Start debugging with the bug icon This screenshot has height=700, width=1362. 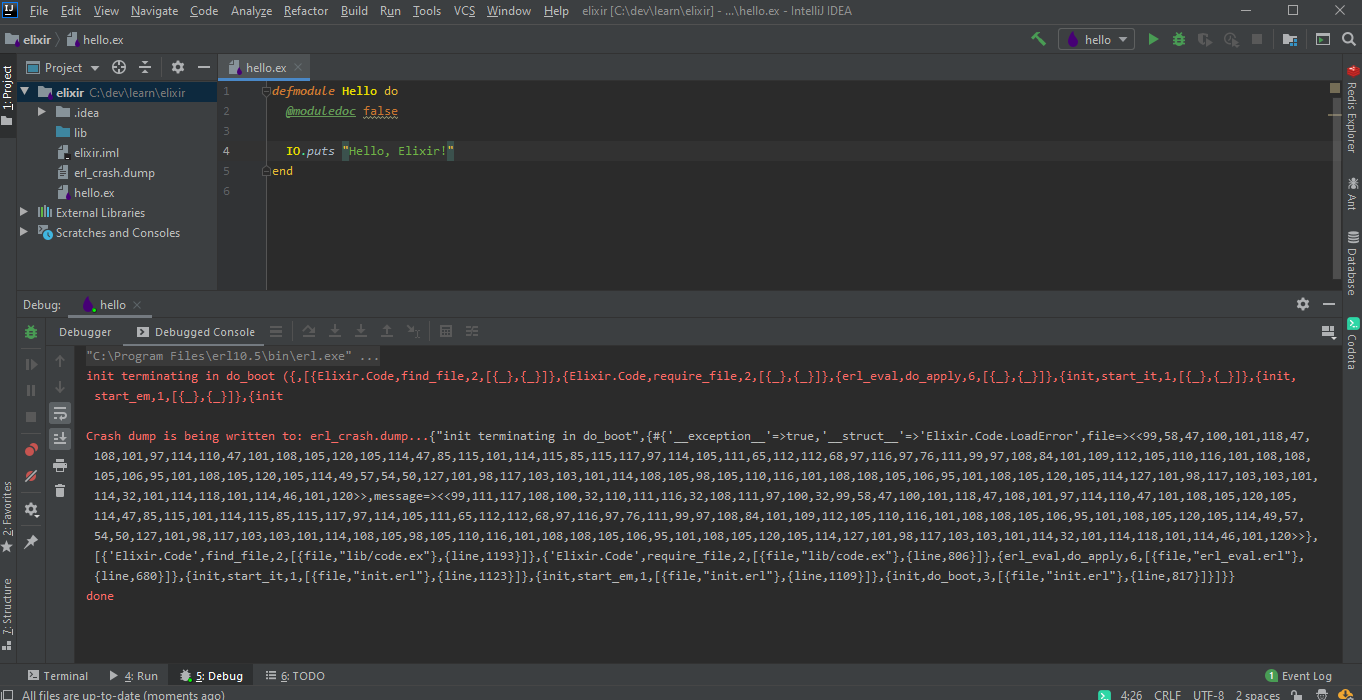coord(1179,39)
